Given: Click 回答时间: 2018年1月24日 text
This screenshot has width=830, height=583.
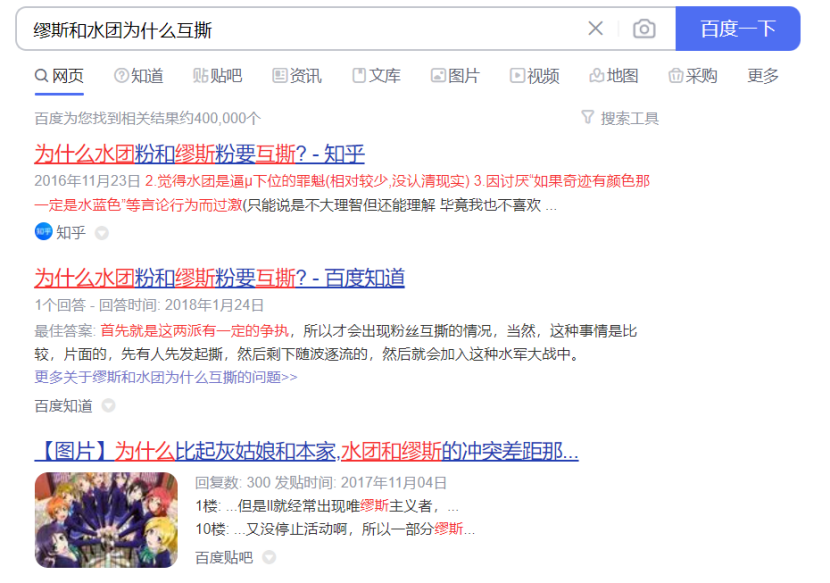Looking at the screenshot, I should pos(182,305).
